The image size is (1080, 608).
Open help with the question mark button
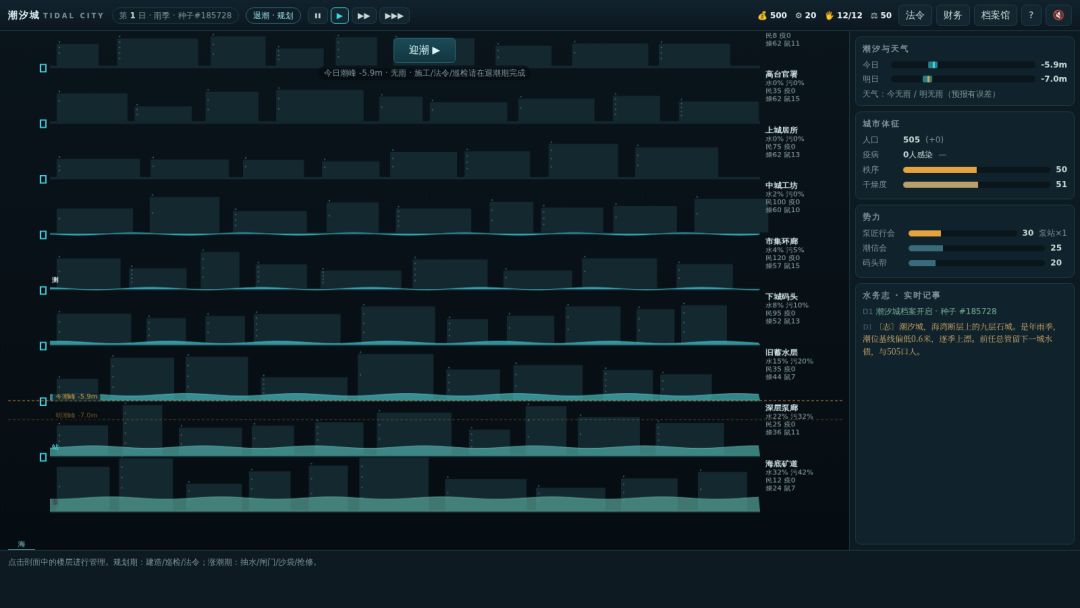pos(1031,15)
